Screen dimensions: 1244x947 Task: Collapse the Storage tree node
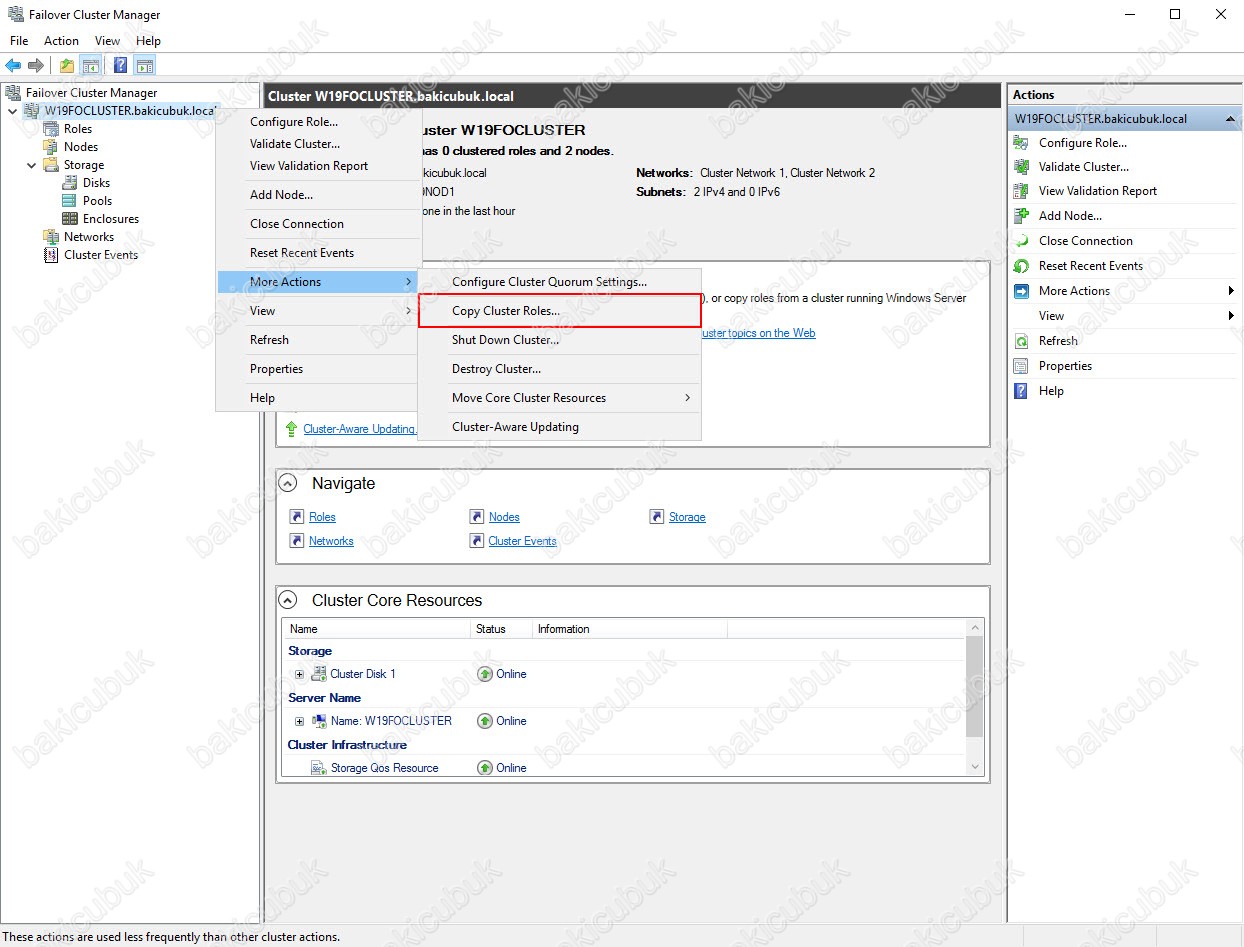click(x=31, y=165)
